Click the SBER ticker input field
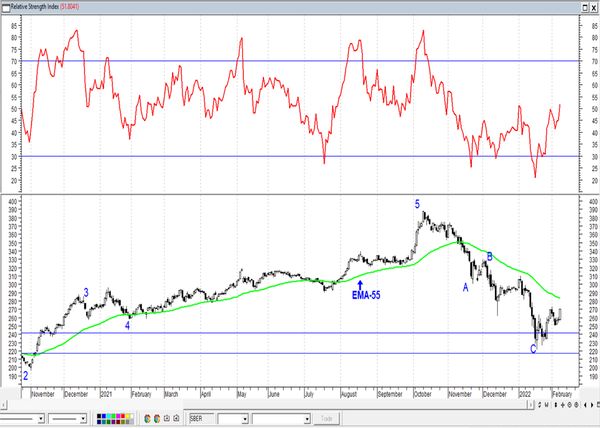Screen dimensions: 600x428 click(195, 418)
